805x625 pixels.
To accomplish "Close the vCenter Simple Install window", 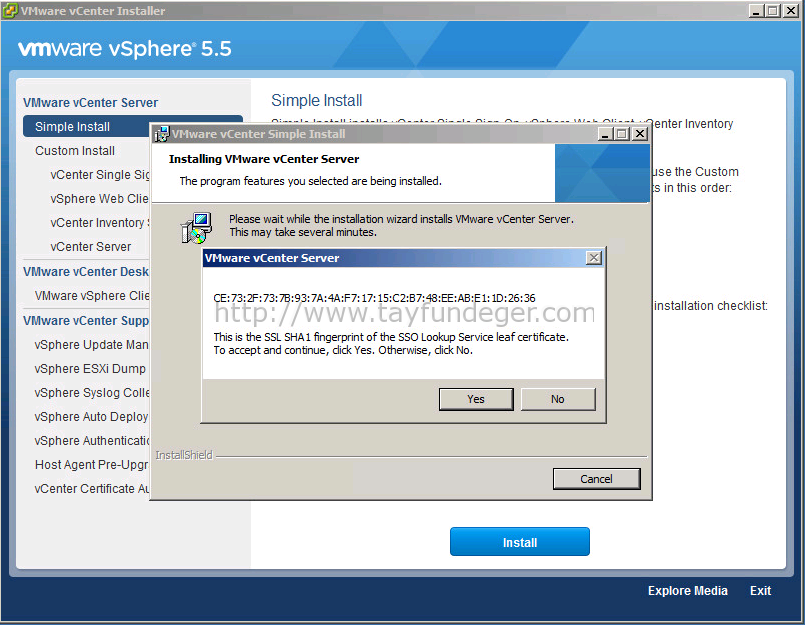I will point(640,134).
